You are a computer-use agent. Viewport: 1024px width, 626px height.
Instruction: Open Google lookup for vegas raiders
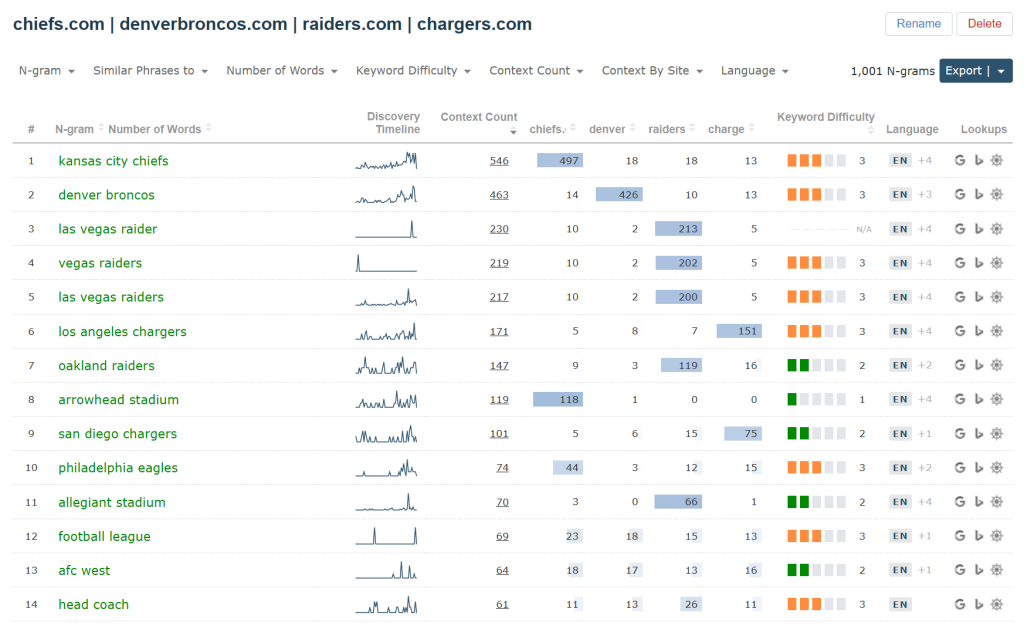[x=959, y=263]
